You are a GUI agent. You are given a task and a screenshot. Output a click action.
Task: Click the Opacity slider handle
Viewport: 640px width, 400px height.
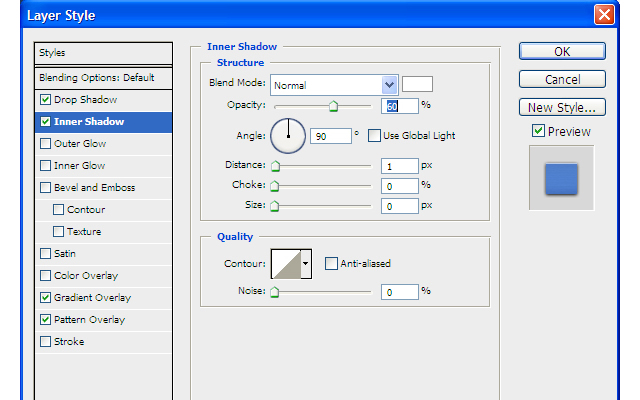pos(333,106)
